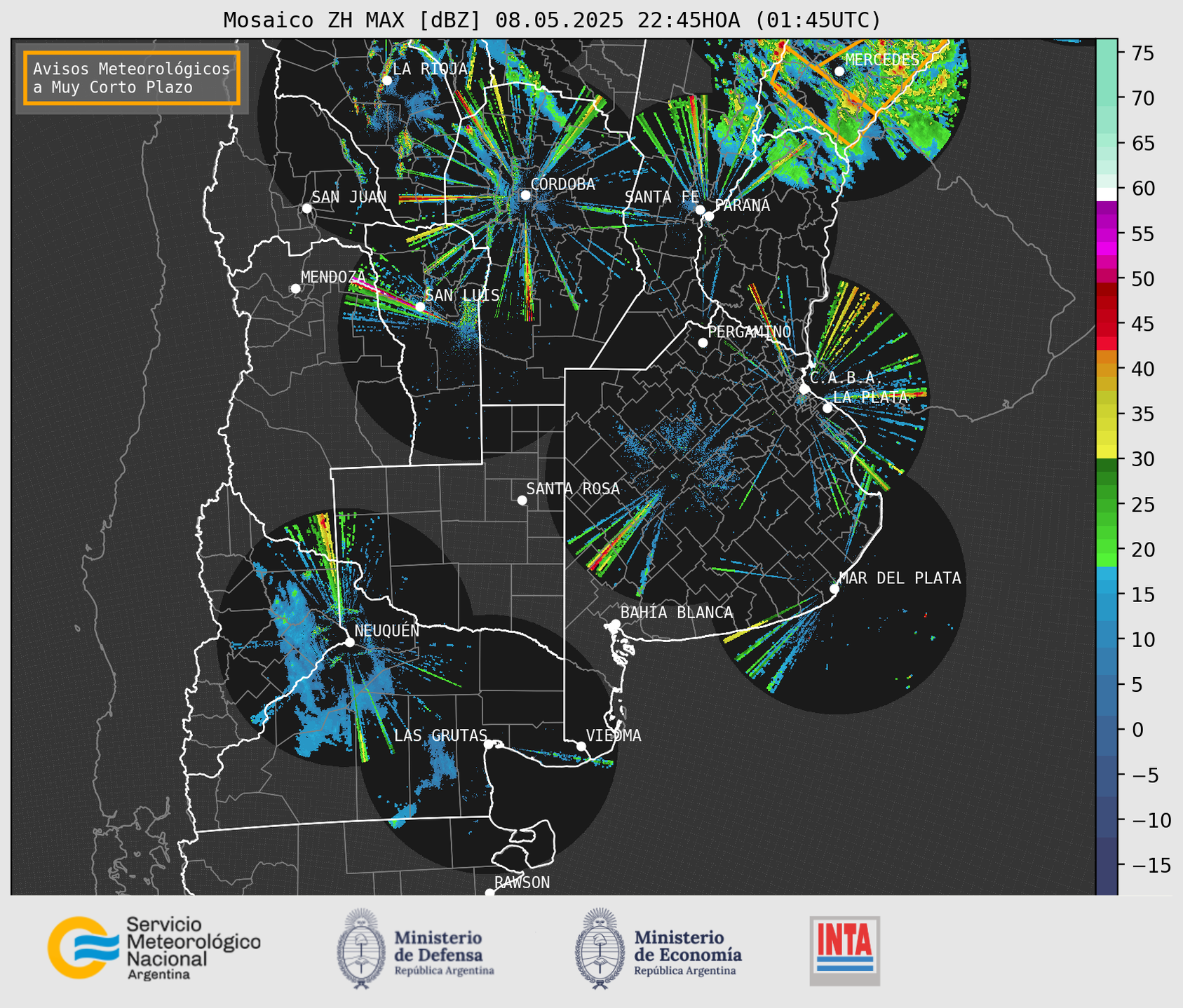The height and width of the screenshot is (1008, 1183).
Task: Click the Ministerio de Defensa emblem
Action: (362, 948)
